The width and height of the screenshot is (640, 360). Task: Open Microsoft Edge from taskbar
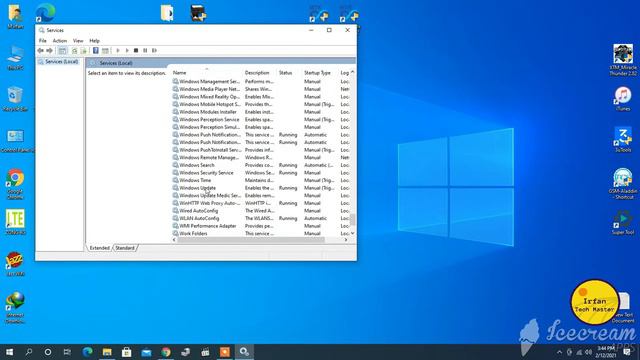(87, 352)
